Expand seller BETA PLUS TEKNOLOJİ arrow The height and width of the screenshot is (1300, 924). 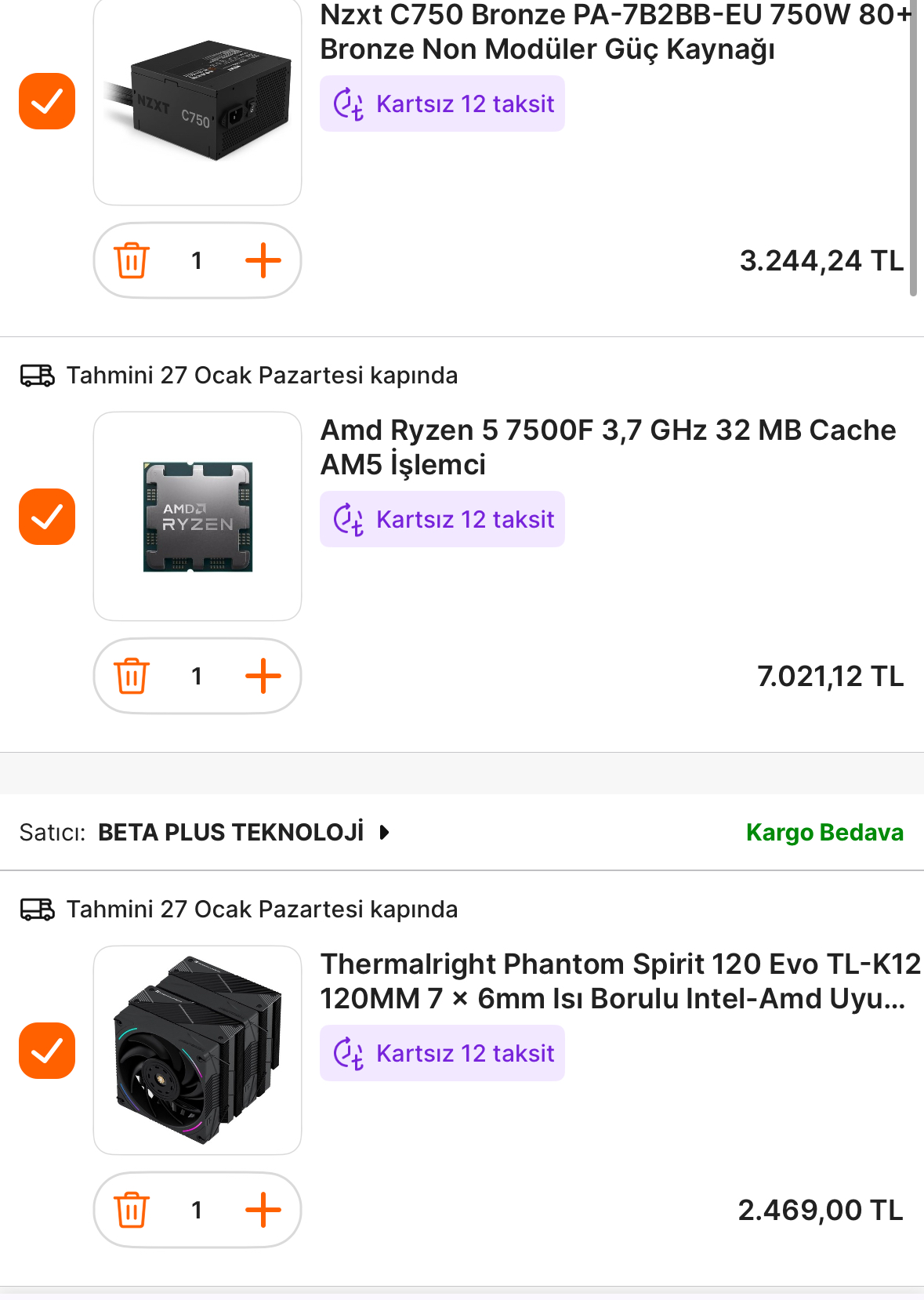point(384,832)
